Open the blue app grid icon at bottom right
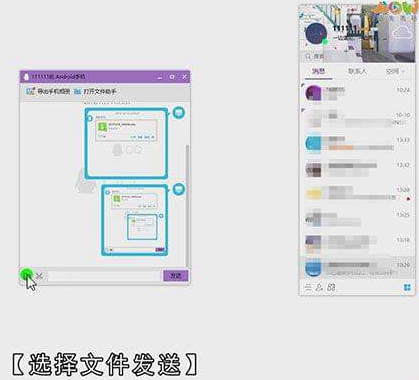The height and width of the screenshot is (380, 419). pyautogui.click(x=407, y=287)
